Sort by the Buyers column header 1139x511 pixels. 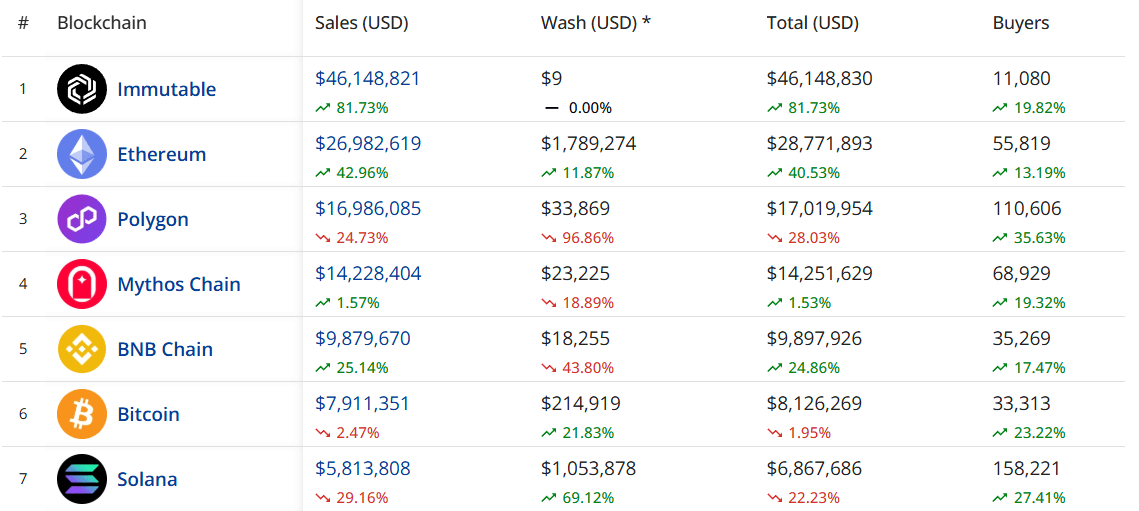click(x=1020, y=23)
